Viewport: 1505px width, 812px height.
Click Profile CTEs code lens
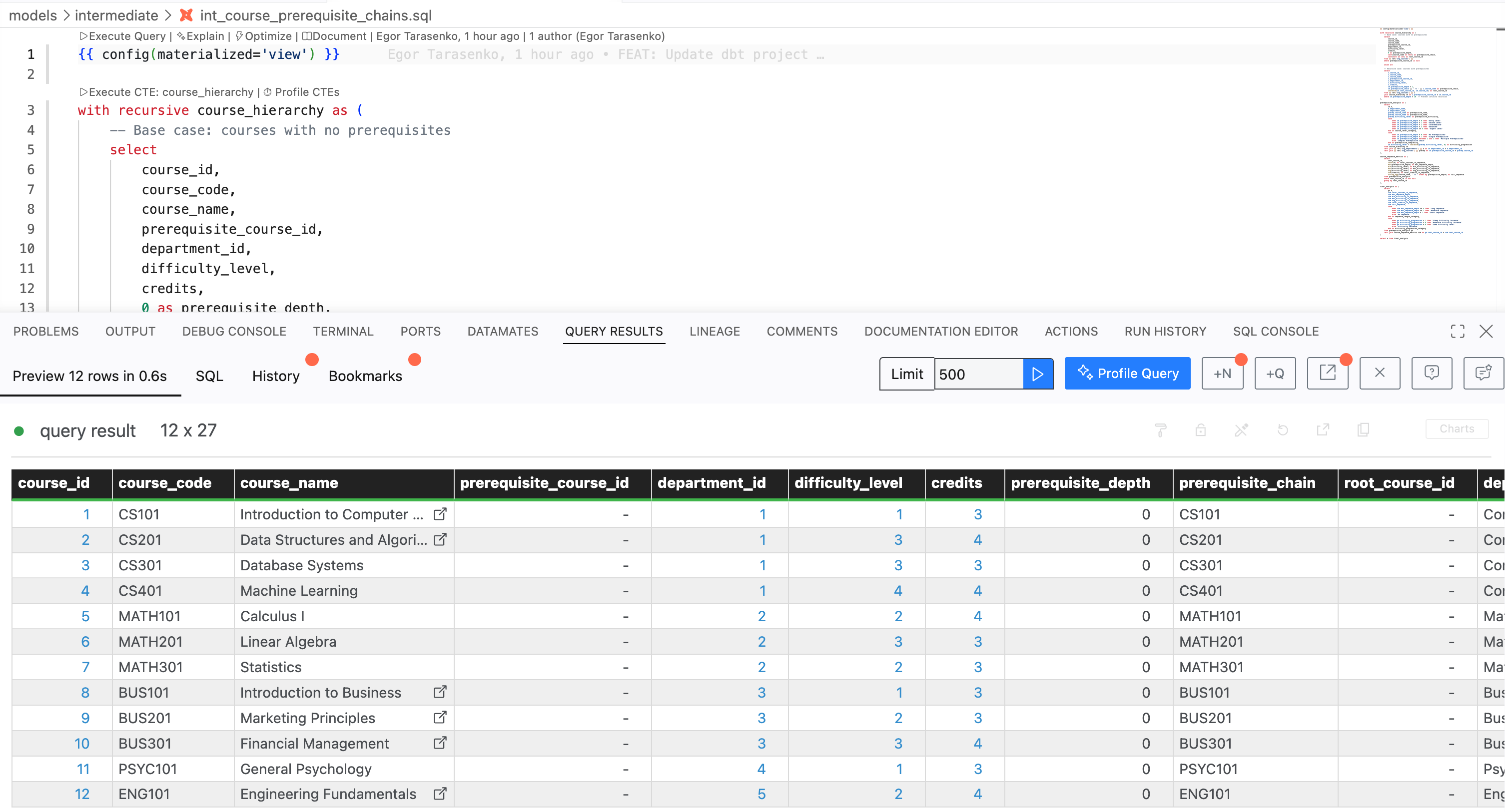click(301, 92)
